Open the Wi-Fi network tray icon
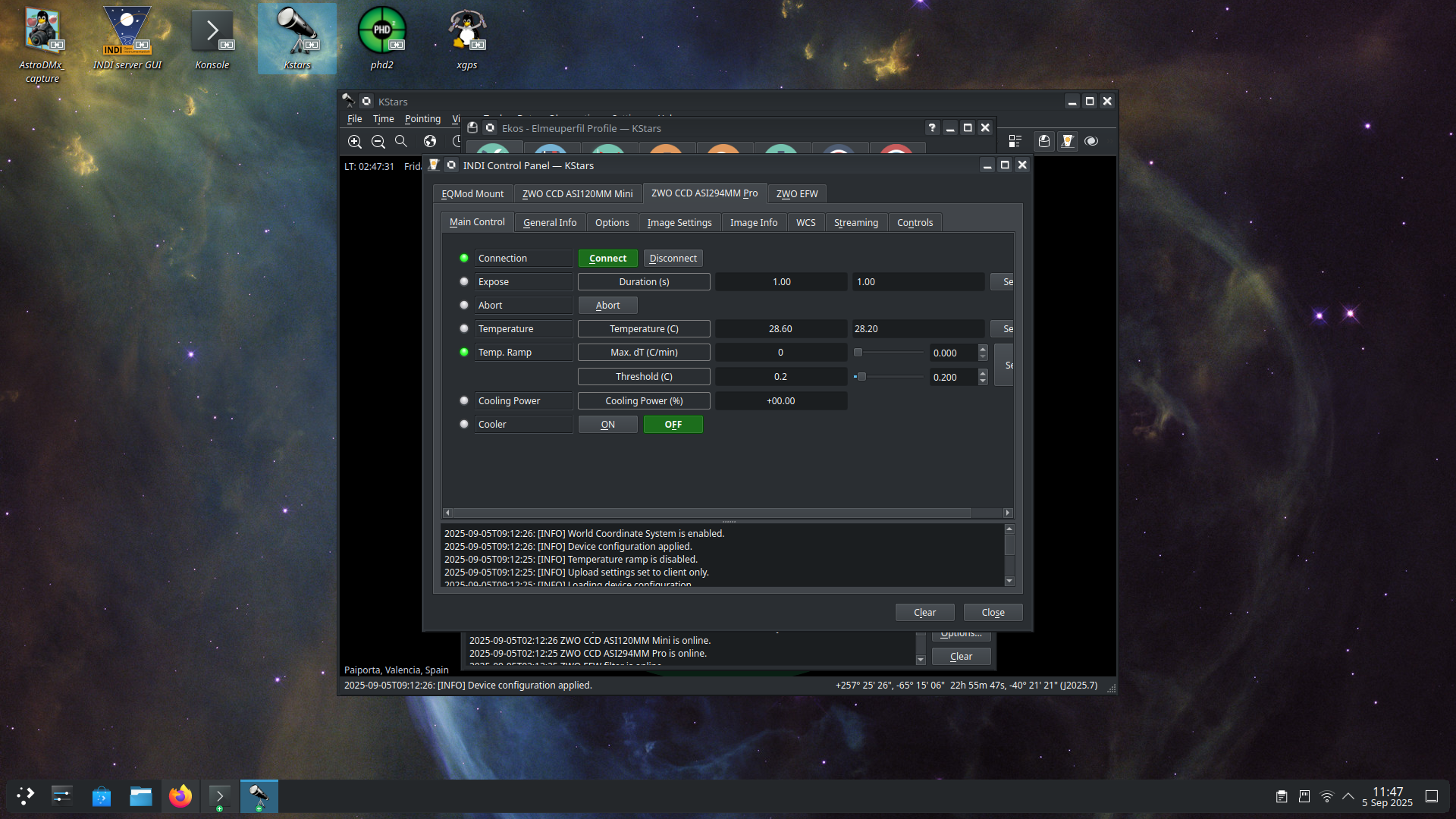This screenshot has height=819, width=1456. (1327, 796)
